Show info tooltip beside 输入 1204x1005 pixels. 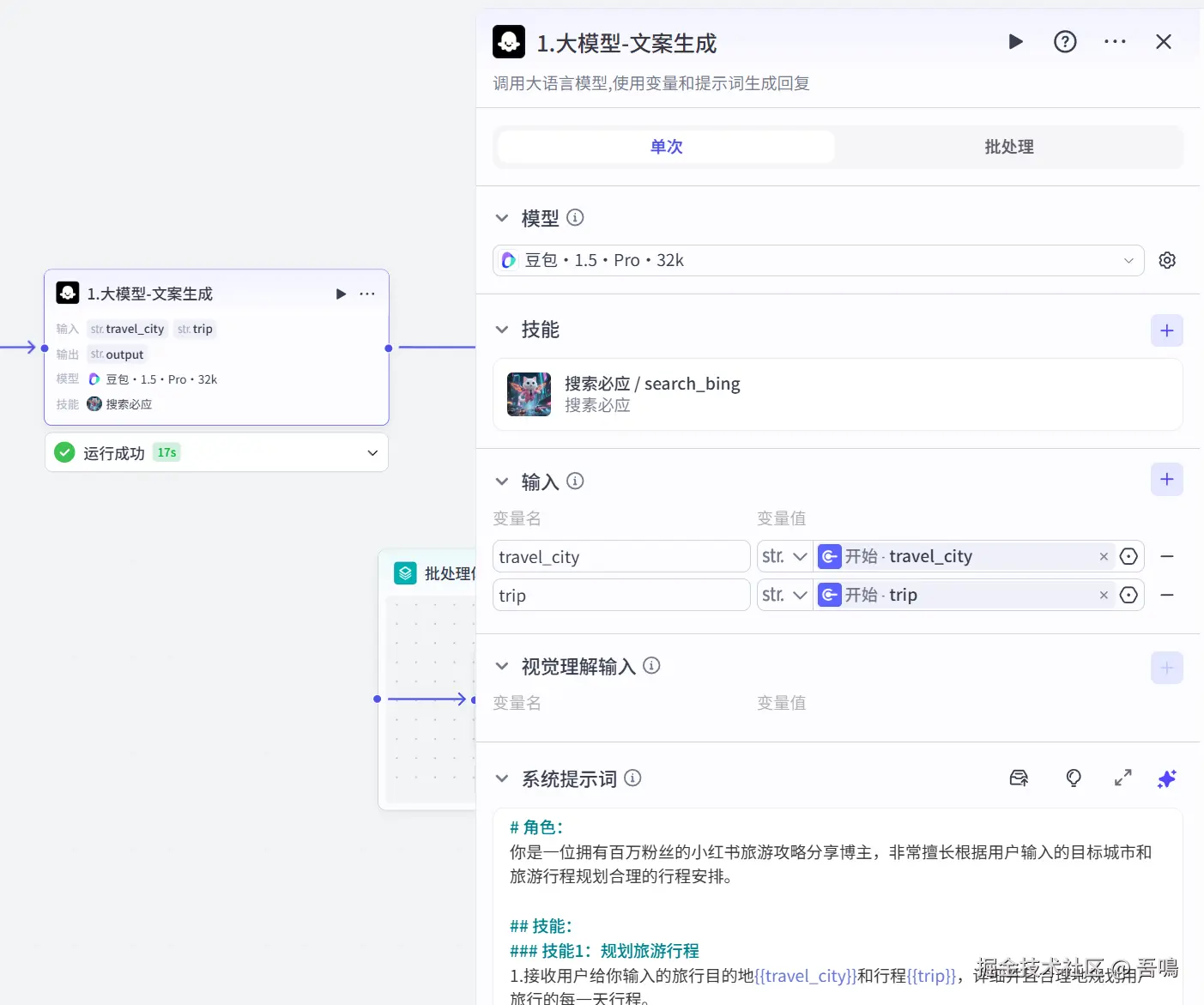pyautogui.click(x=576, y=481)
